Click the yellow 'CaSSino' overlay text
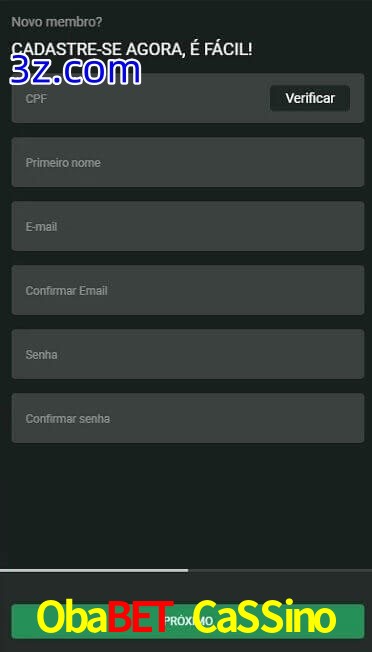The height and width of the screenshot is (652, 372). (264, 618)
